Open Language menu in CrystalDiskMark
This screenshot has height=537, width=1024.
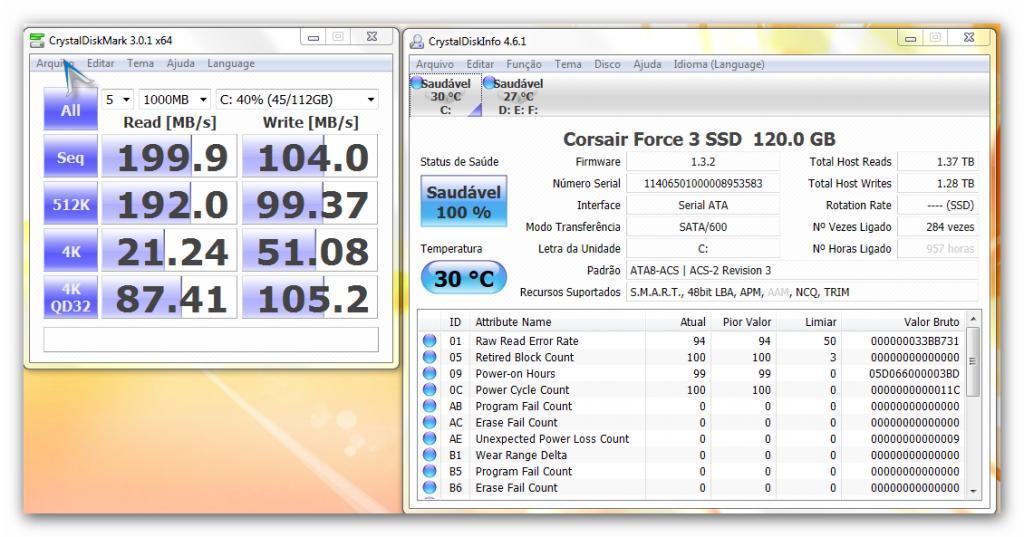click(231, 63)
